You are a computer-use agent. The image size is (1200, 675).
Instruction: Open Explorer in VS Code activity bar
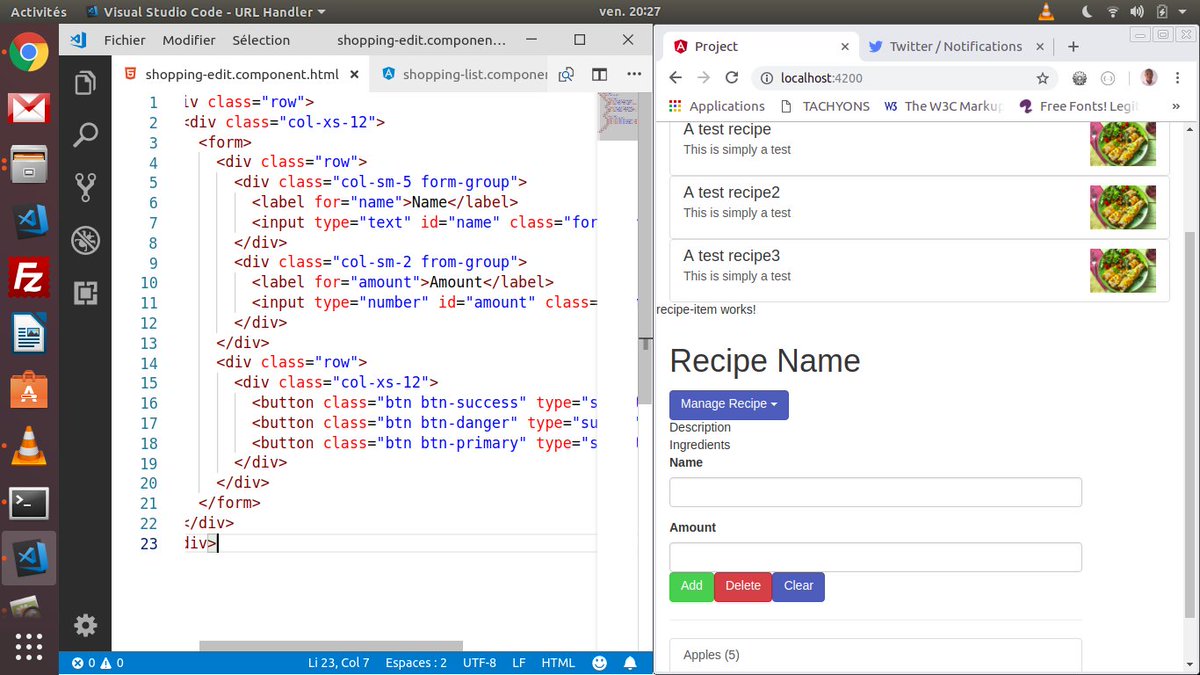coord(86,83)
